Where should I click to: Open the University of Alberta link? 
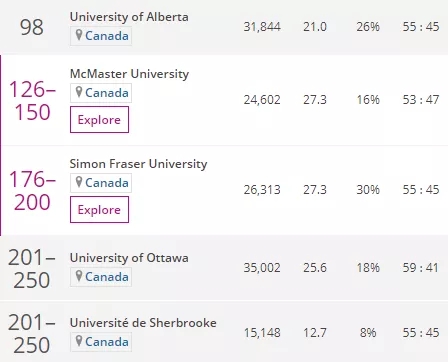click(x=129, y=17)
